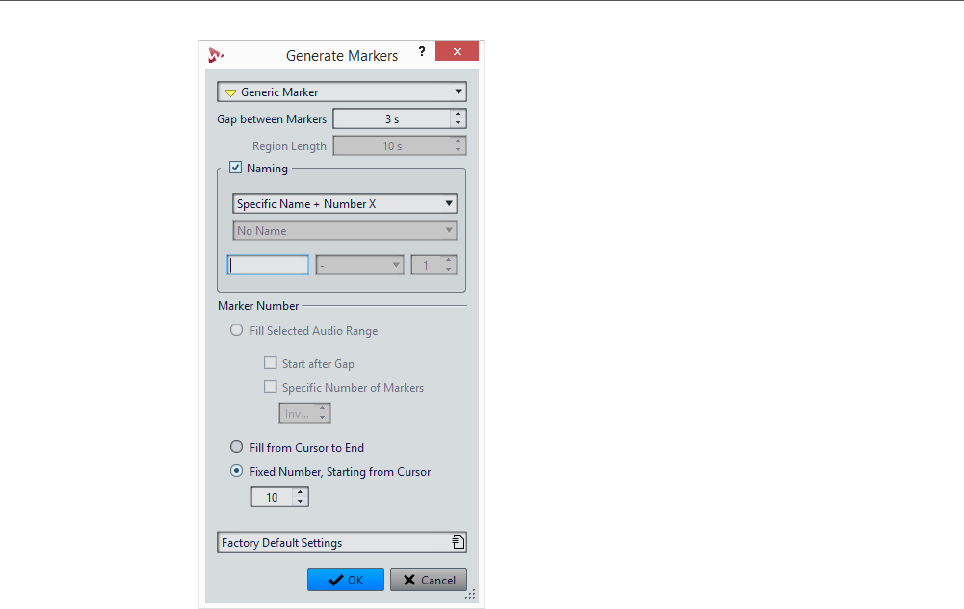The width and height of the screenshot is (964, 609).
Task: Click the WaveLab logo icon in title bar
Action: (x=216, y=55)
